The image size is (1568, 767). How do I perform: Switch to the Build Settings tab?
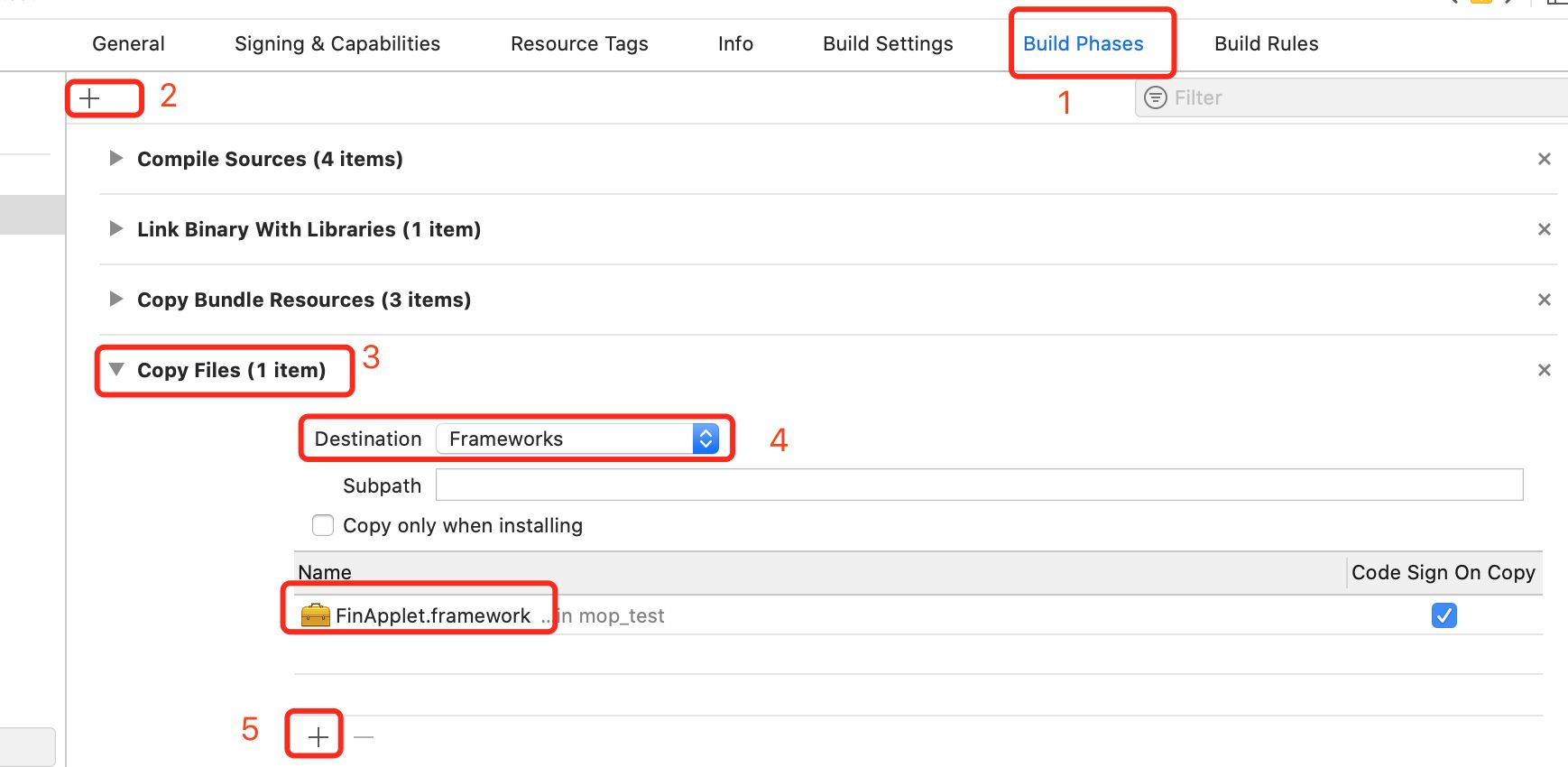point(888,43)
